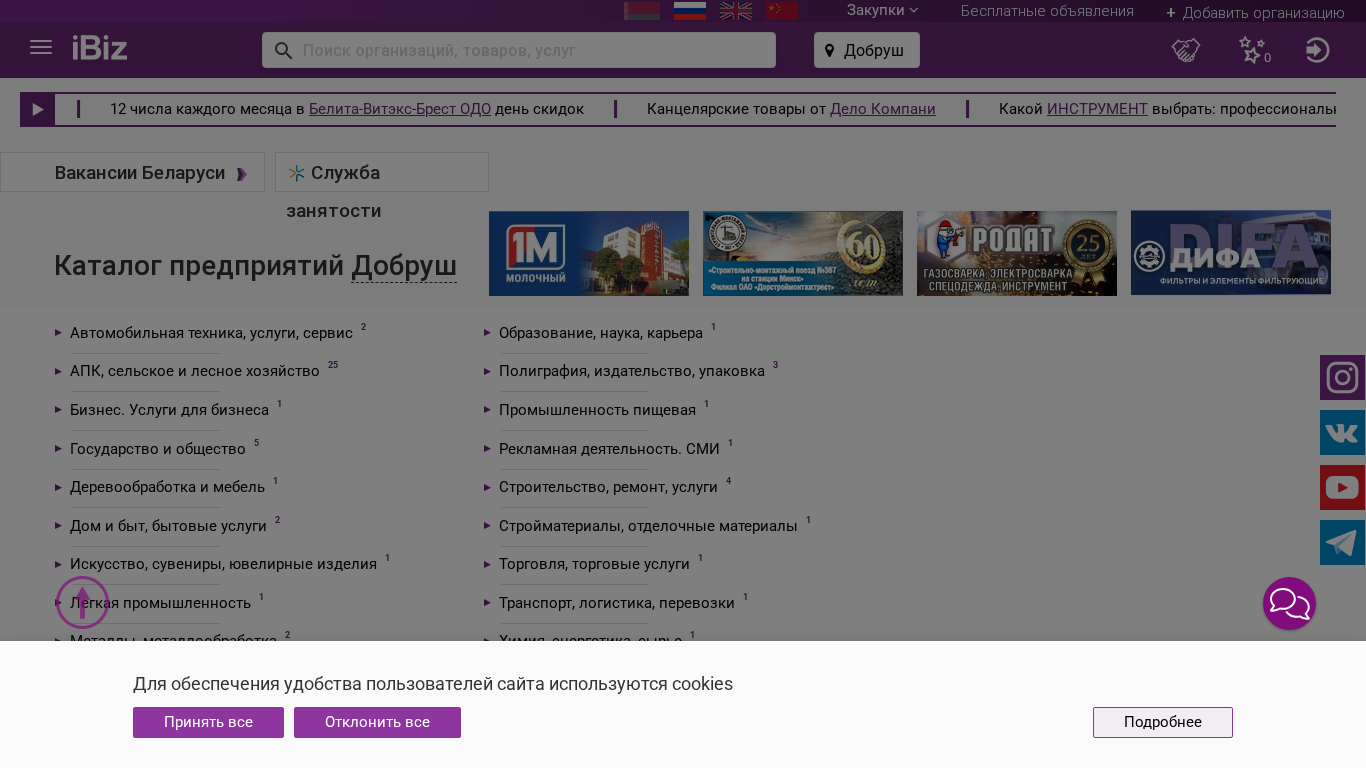Open favorites stars icon

pyautogui.click(x=1252, y=50)
